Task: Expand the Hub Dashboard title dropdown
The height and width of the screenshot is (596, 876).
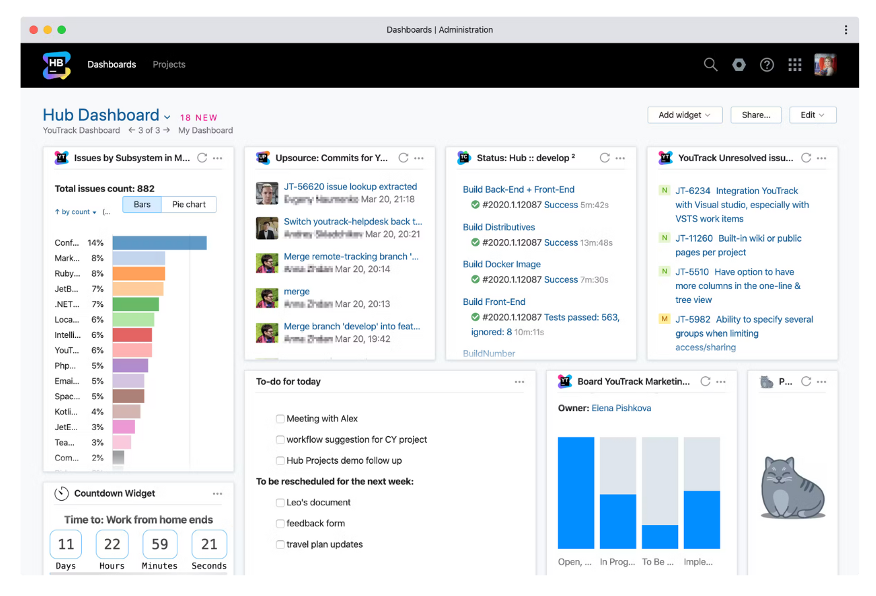Action: 167,117
